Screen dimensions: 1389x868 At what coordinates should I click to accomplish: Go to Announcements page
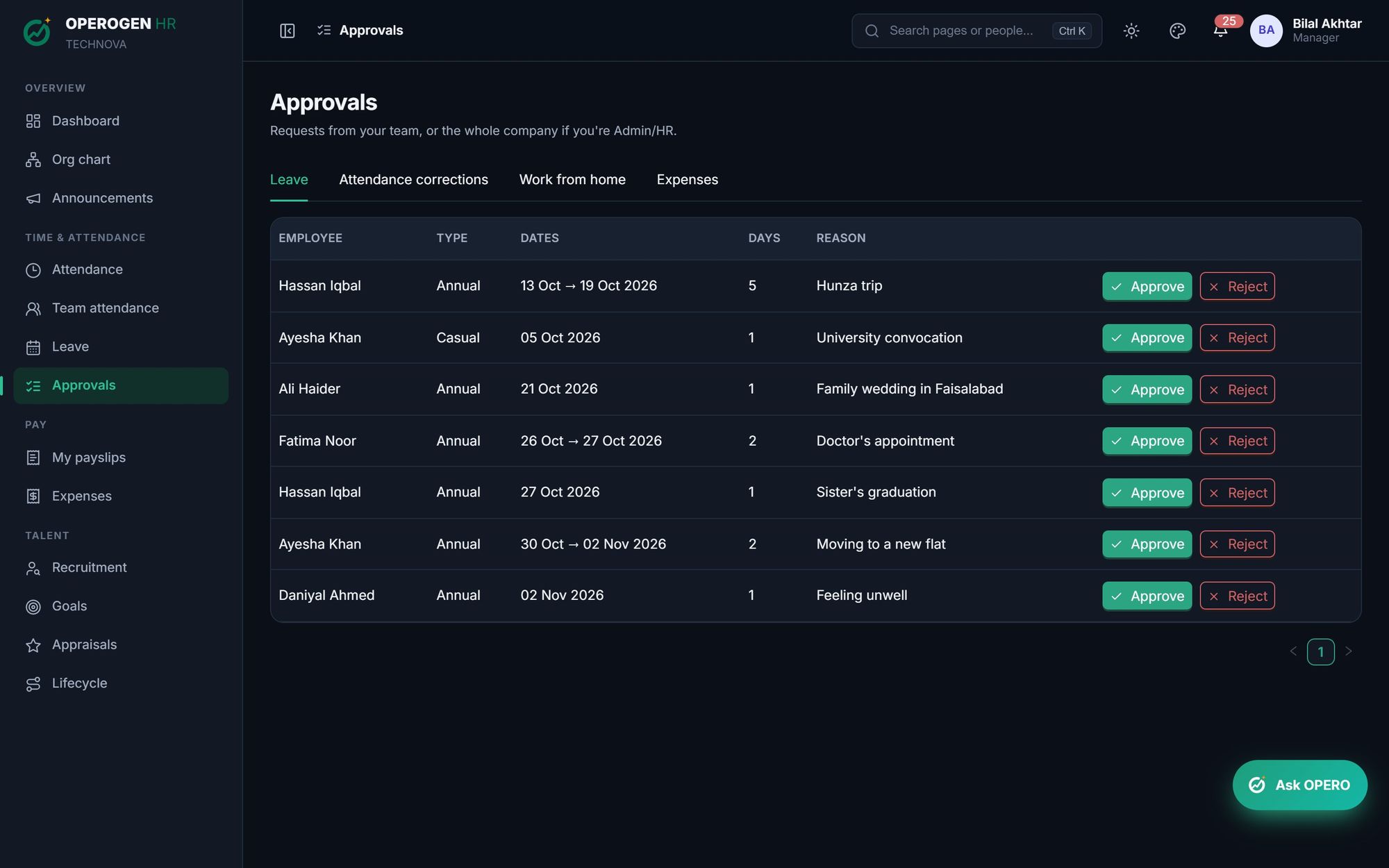coord(121,199)
